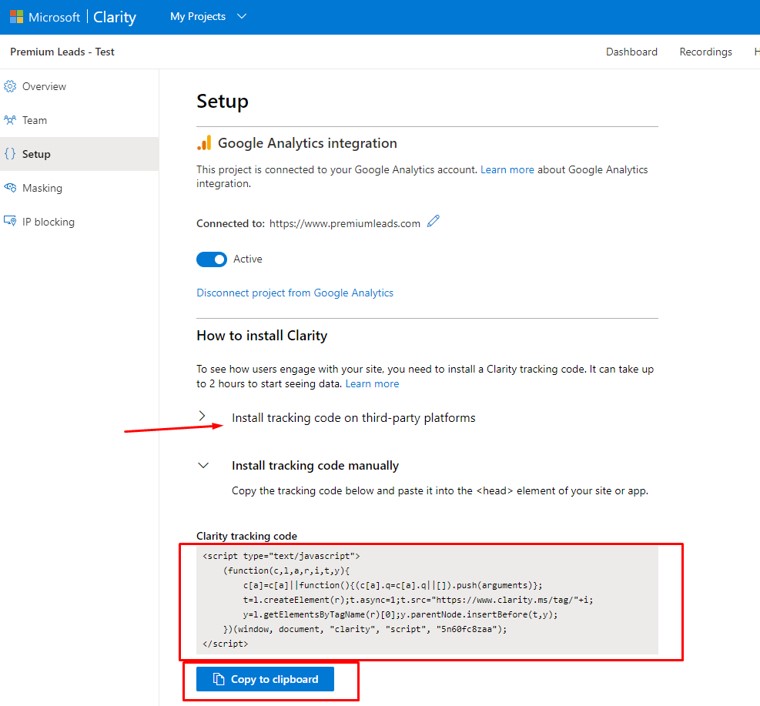Open the Dashboard tab
Viewport: 760px width, 706px height.
pyautogui.click(x=632, y=52)
